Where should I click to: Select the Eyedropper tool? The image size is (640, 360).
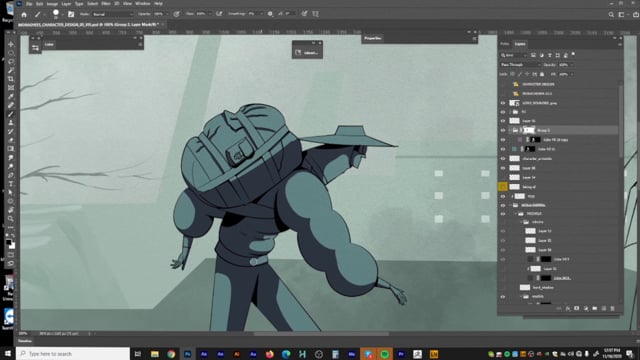tap(11, 96)
